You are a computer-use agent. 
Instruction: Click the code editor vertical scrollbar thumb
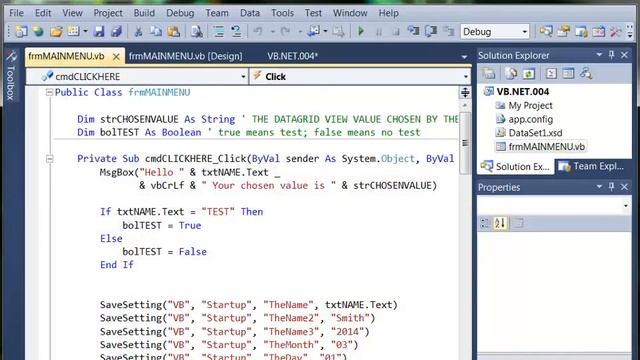(x=465, y=143)
